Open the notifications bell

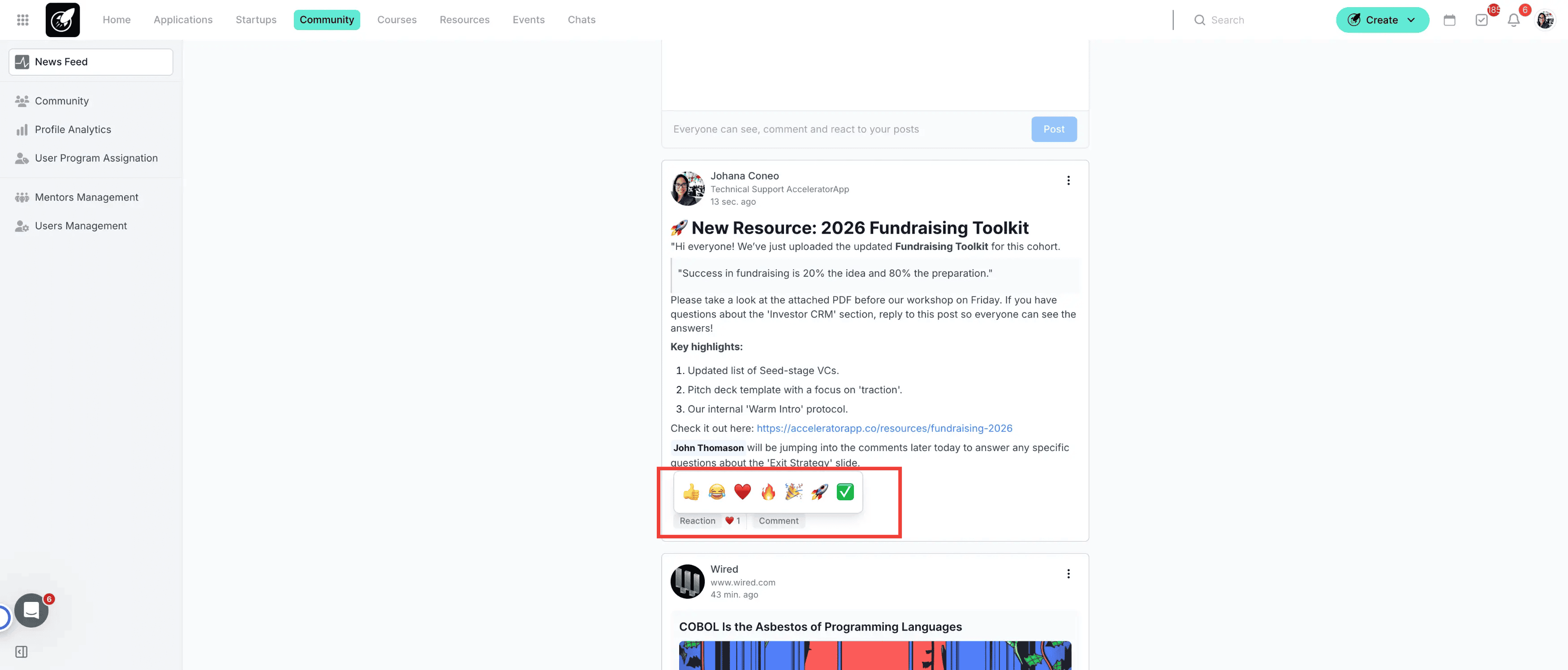[1514, 20]
